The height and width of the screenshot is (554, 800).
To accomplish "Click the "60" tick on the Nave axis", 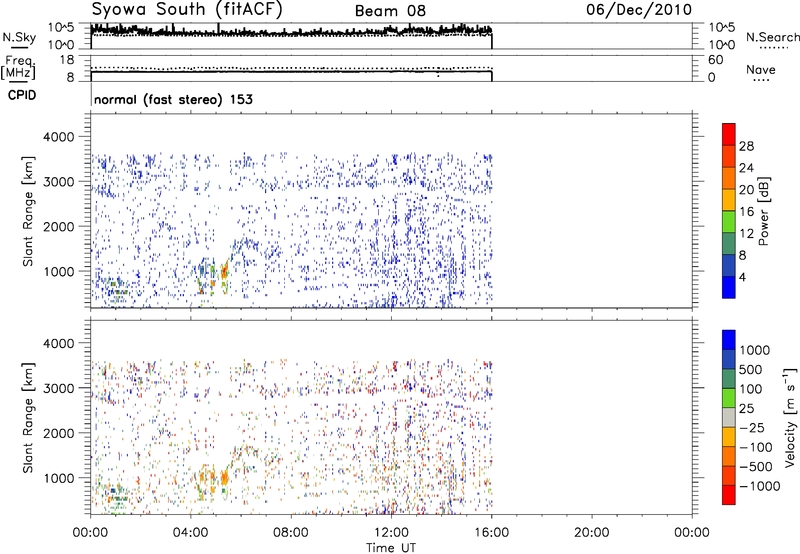I will [715, 60].
